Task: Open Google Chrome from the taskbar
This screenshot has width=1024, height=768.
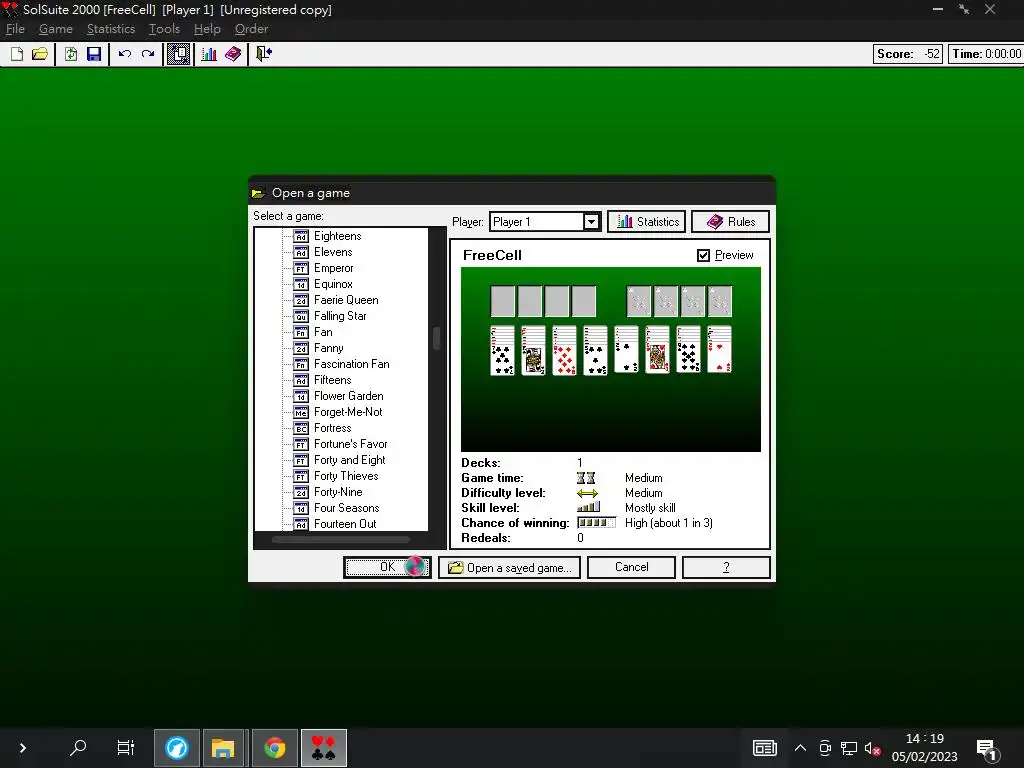Action: [275, 748]
